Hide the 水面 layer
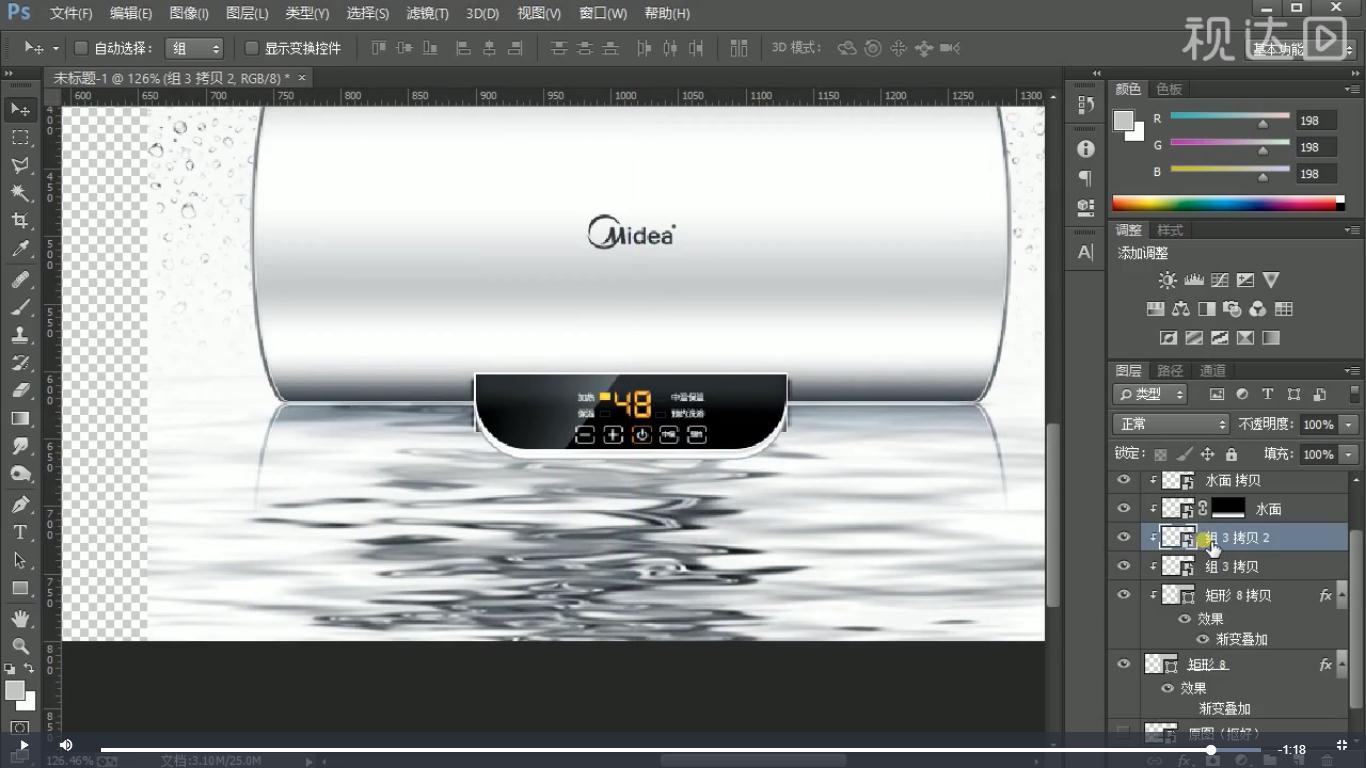This screenshot has height=768, width=1366. [1124, 508]
